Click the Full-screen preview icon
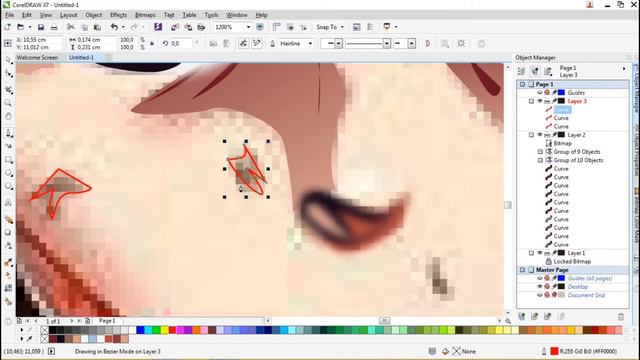This screenshot has width=640, height=360. click(x=260, y=27)
